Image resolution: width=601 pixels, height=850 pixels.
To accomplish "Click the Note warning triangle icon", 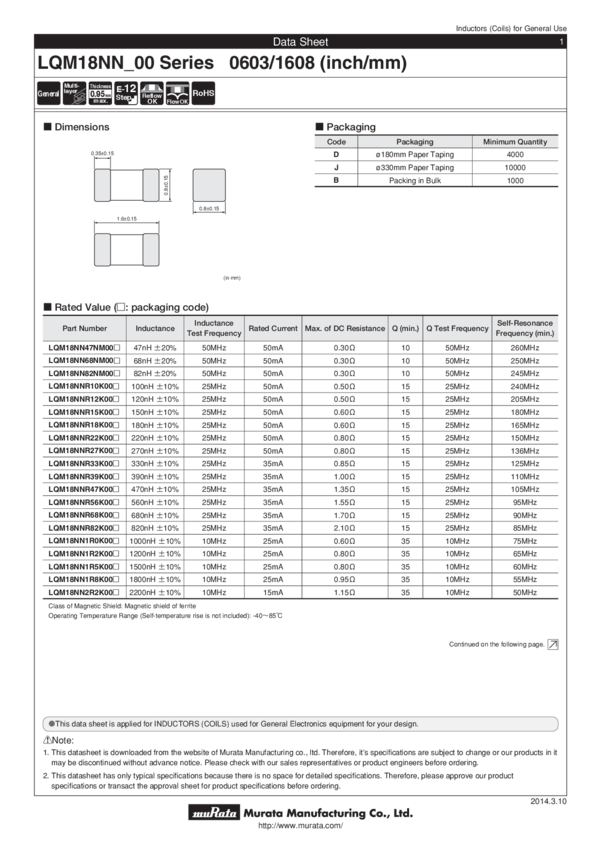I will 47,740.
